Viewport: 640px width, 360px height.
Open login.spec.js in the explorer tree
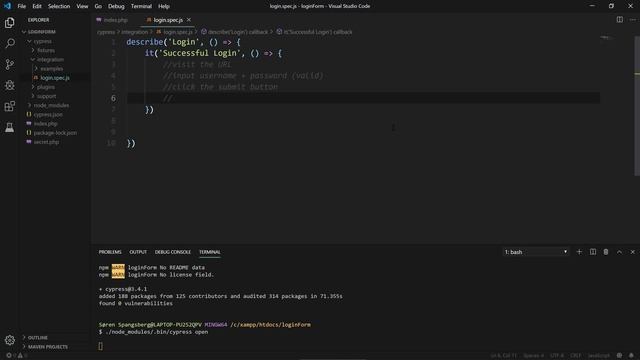pyautogui.click(x=55, y=78)
